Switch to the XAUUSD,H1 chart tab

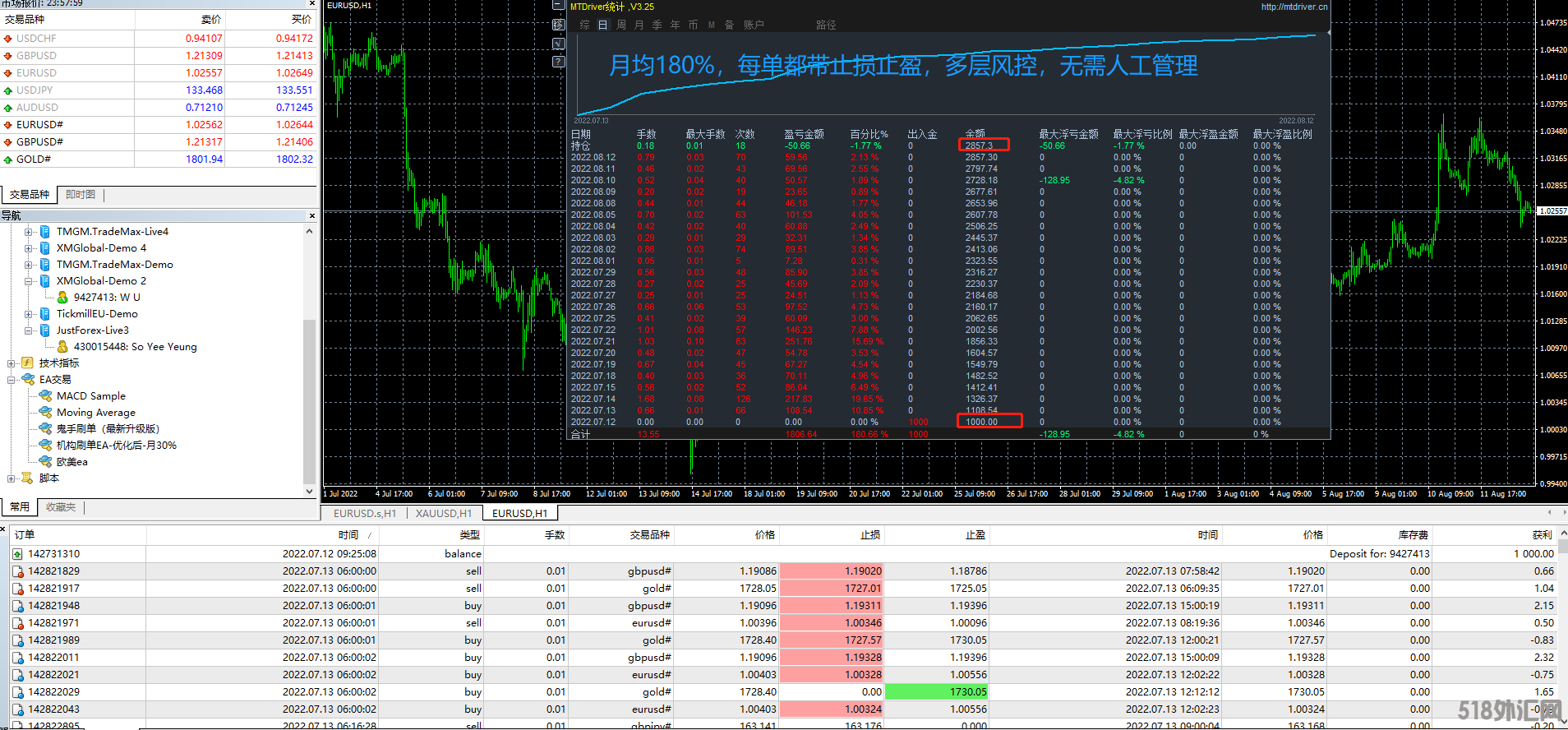click(x=443, y=514)
